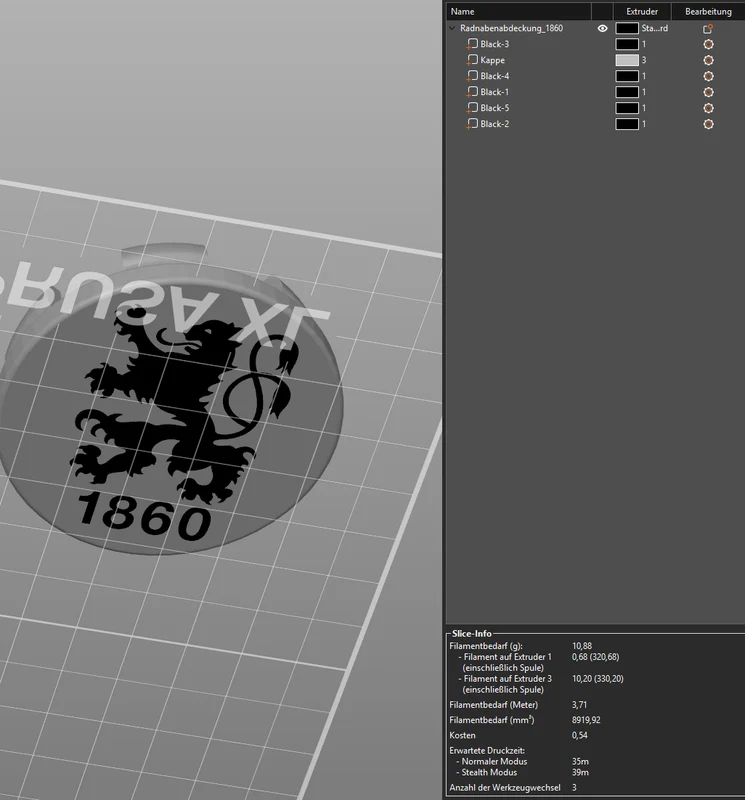The height and width of the screenshot is (800, 745).
Task: Click the total filament value 10,88
Action: click(x=582, y=646)
